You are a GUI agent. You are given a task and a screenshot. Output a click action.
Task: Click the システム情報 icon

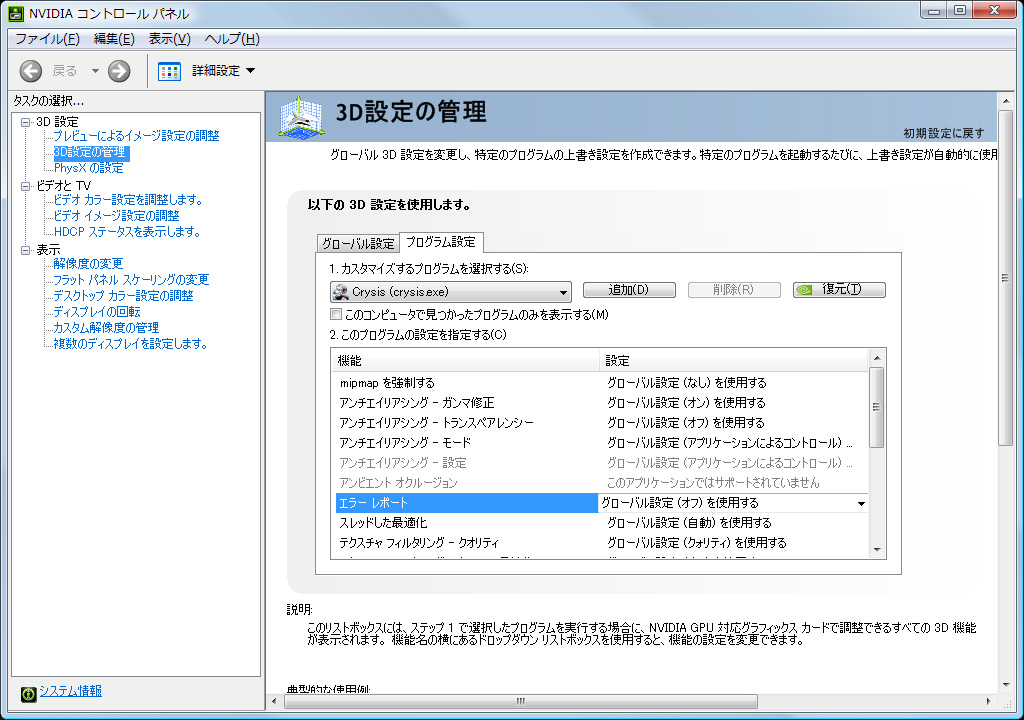tap(28, 694)
